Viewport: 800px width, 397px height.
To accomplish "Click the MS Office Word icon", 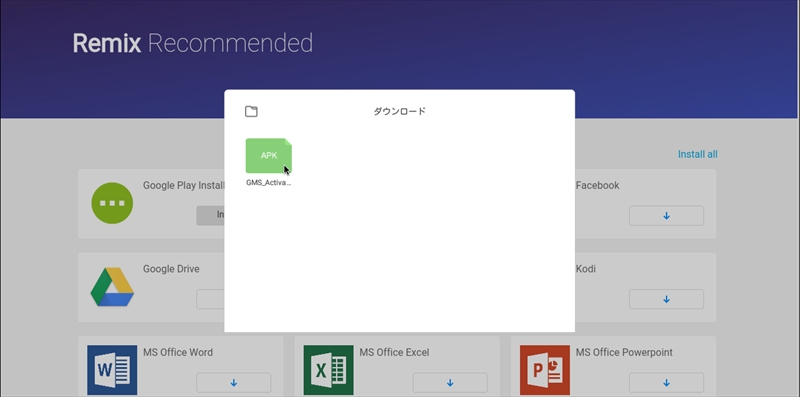I will (112, 370).
